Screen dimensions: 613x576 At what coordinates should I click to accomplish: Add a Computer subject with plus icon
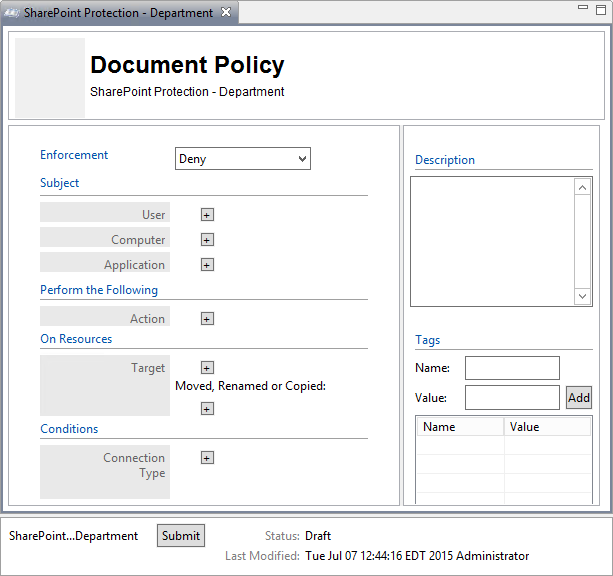click(x=207, y=240)
